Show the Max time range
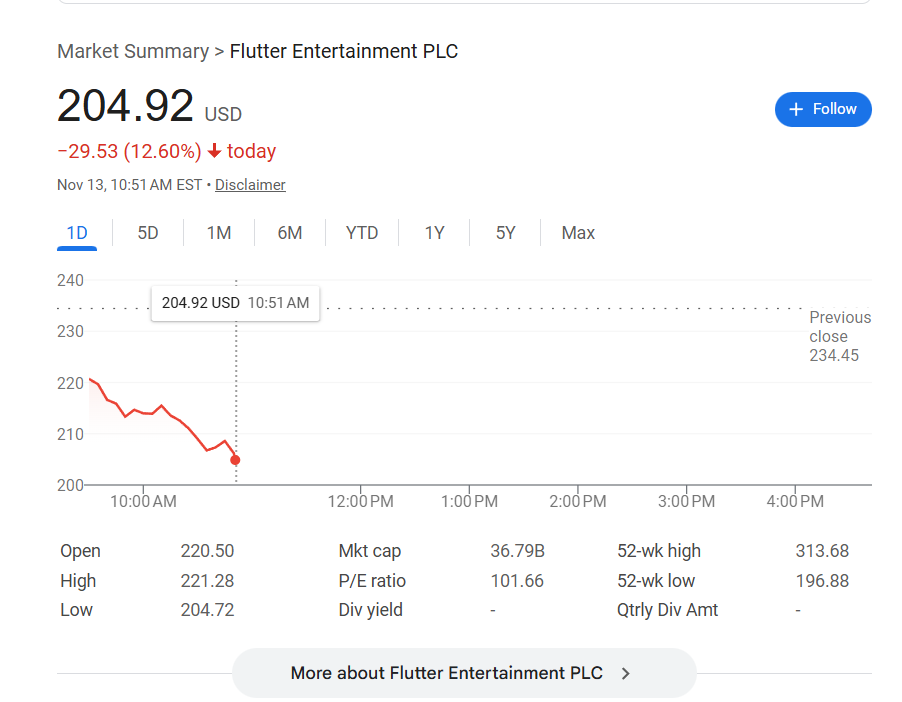902x702 pixels. pyautogui.click(x=578, y=233)
